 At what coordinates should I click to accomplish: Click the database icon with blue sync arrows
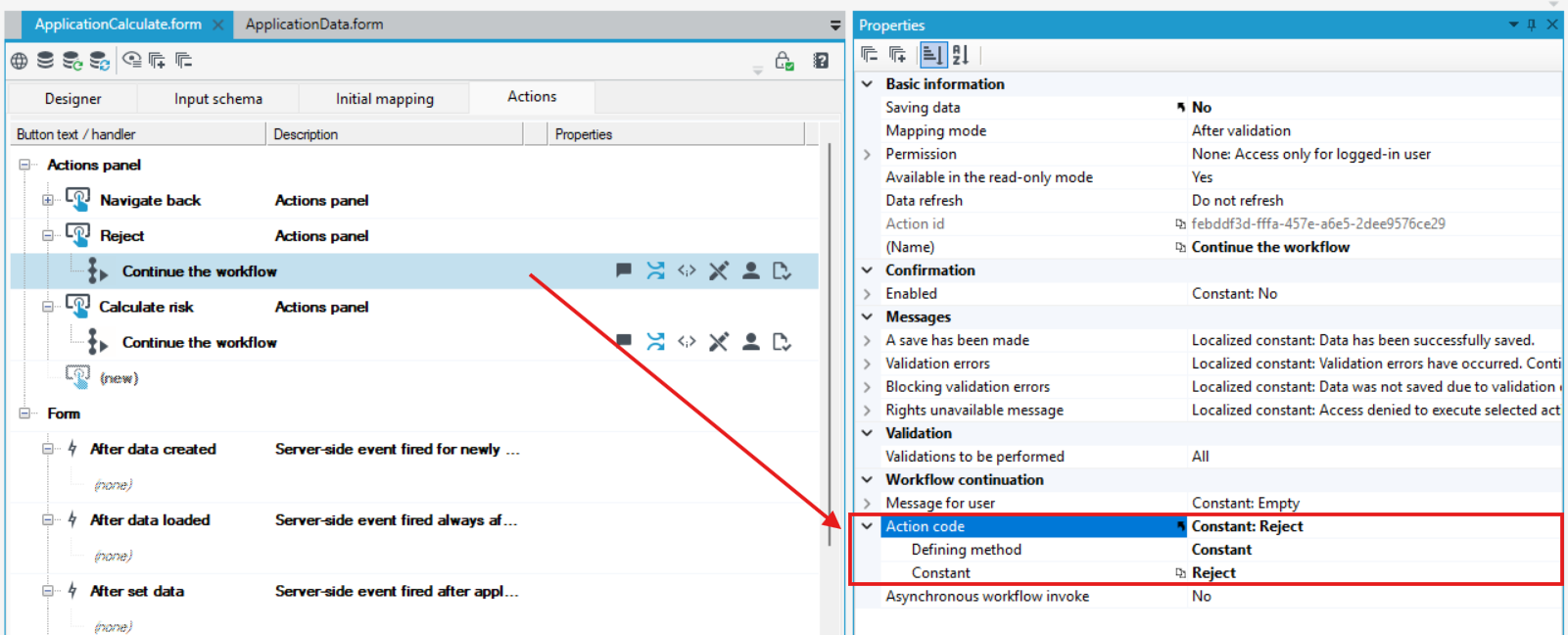click(x=99, y=61)
